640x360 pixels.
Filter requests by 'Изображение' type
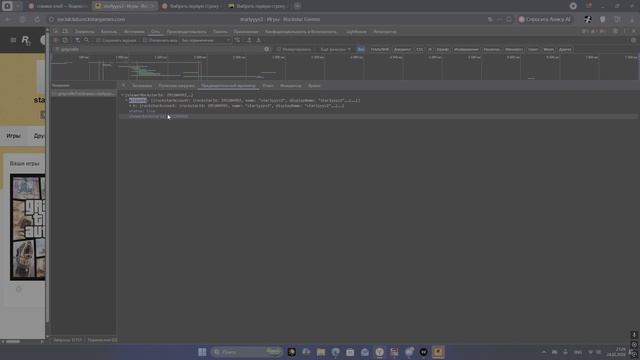[x=466, y=49]
